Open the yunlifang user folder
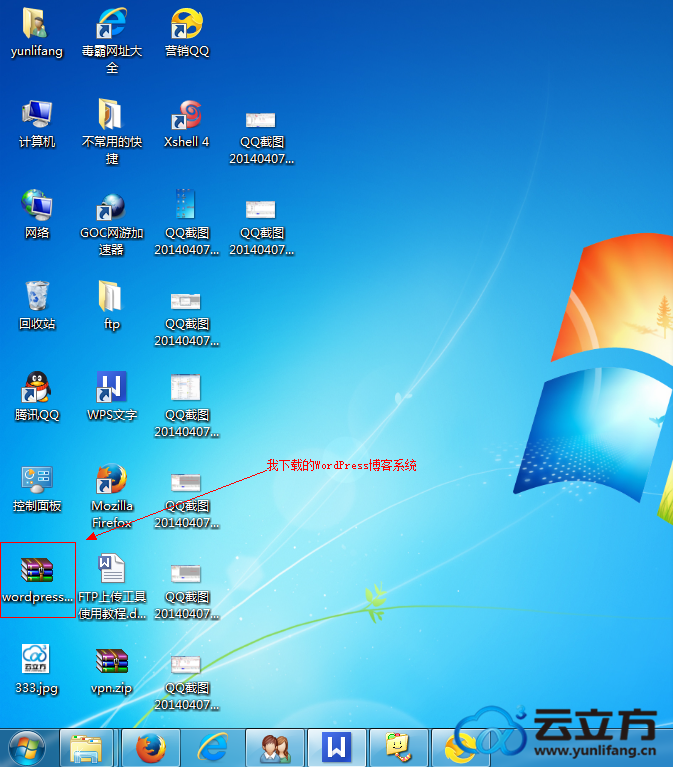The image size is (673, 767). click(x=37, y=33)
